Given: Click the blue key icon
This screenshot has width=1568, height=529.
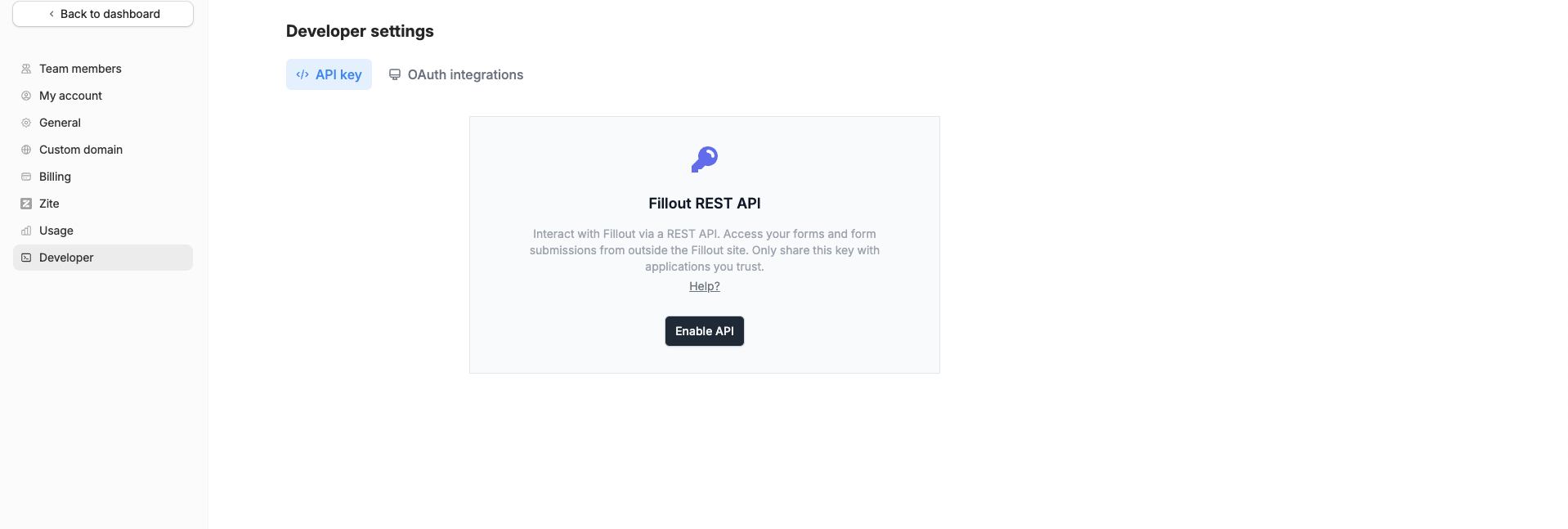Looking at the screenshot, I should coord(705,159).
